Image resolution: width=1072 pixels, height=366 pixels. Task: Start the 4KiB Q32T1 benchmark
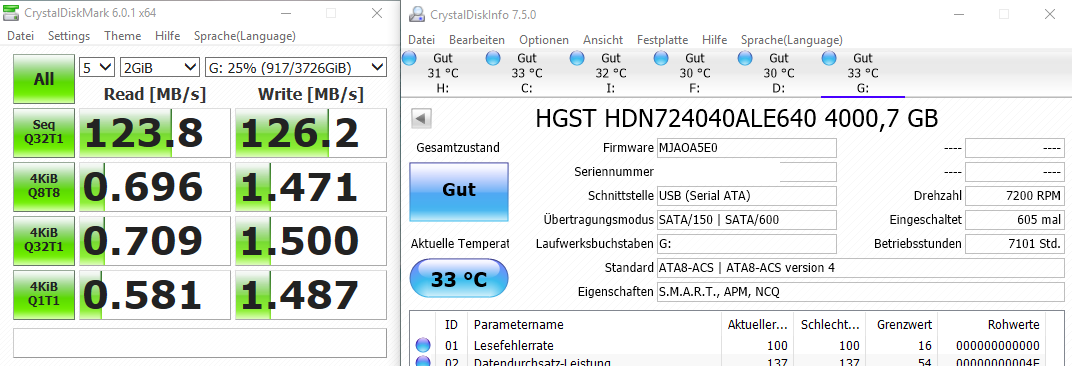(44, 240)
